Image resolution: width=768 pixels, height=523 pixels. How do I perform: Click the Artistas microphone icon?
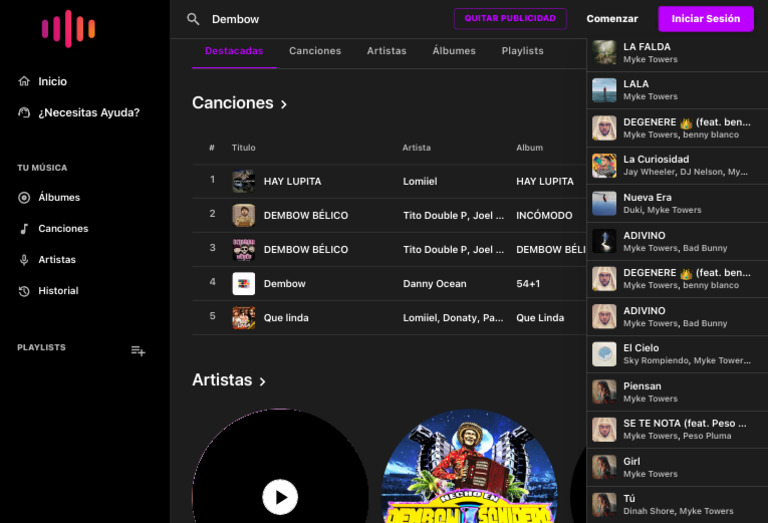click(x=24, y=260)
